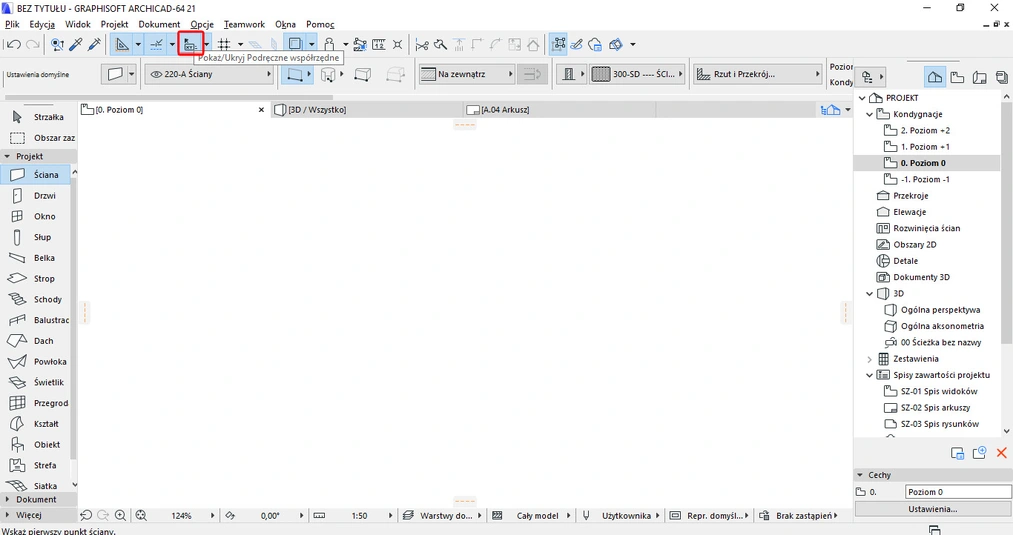1013x535 pixels.
Task: Select the syringe inject parameters tool
Action: 94,45
